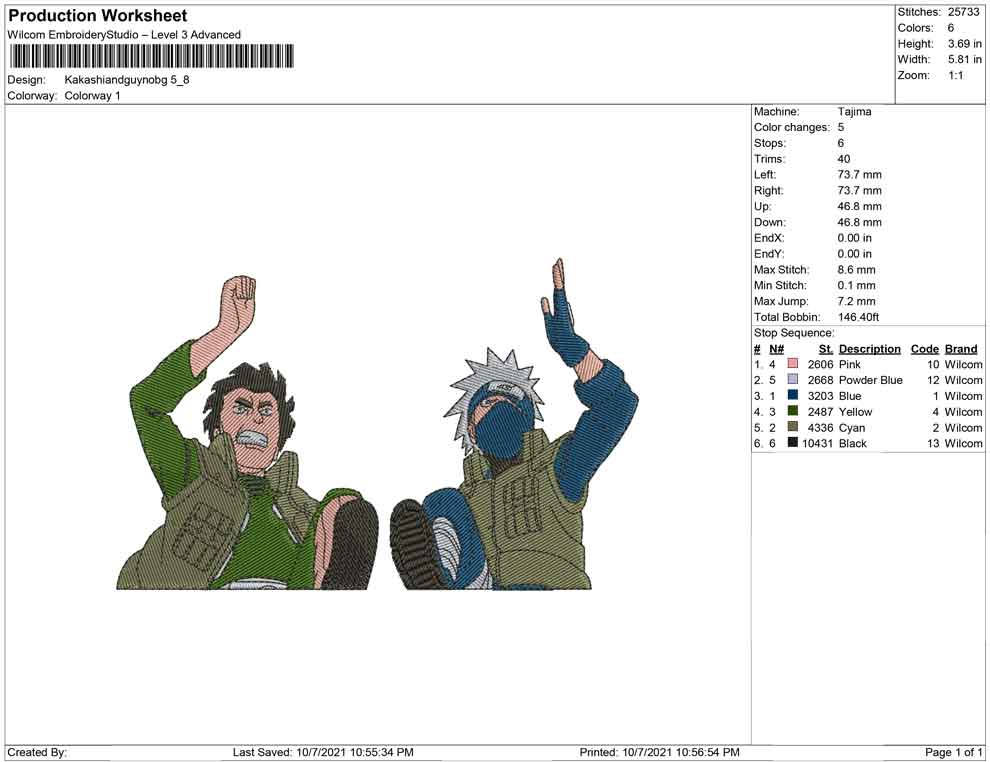Click the Production Worksheet title
The height and width of the screenshot is (762, 990).
tap(98, 16)
